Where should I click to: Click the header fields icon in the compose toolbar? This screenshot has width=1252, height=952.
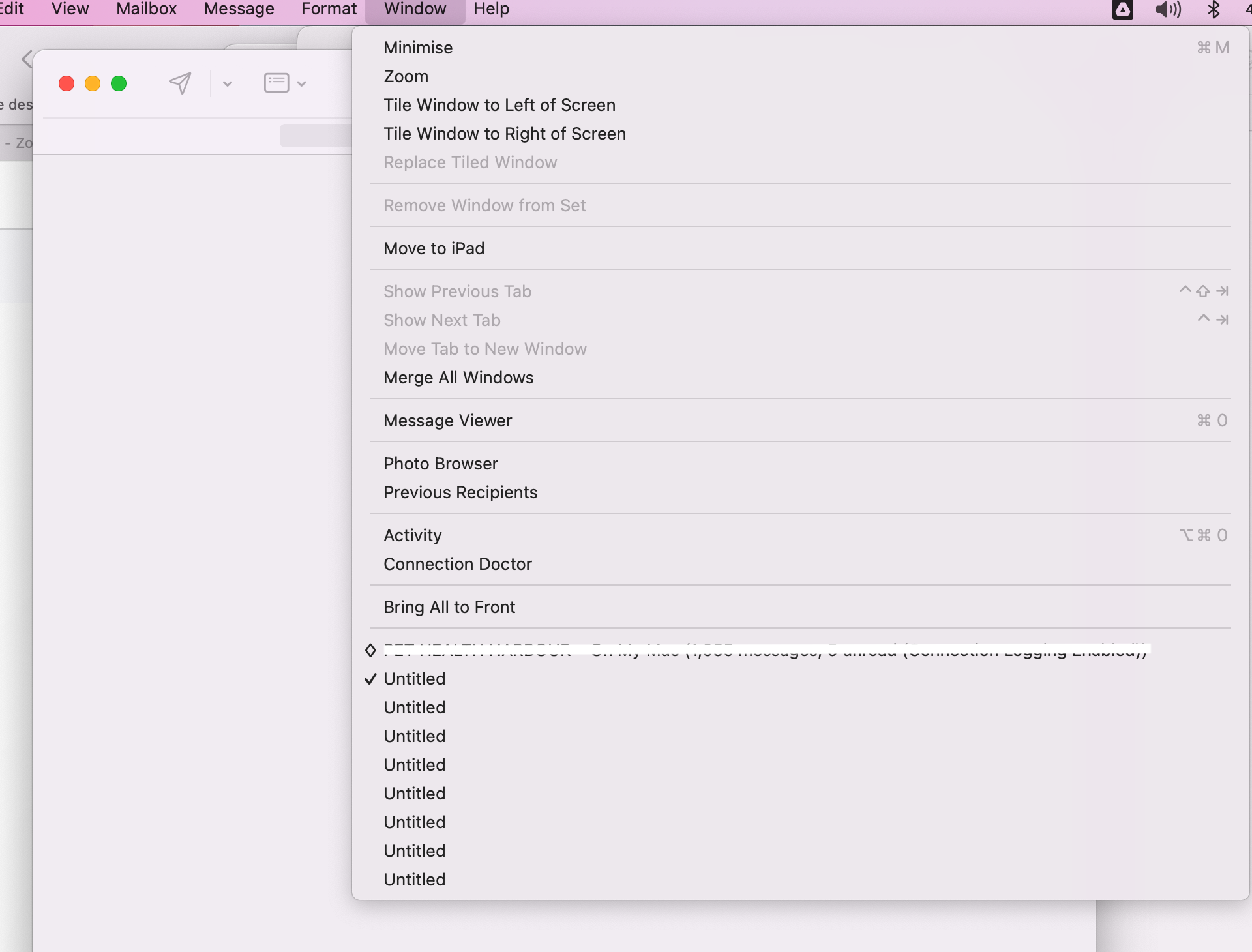(x=276, y=83)
